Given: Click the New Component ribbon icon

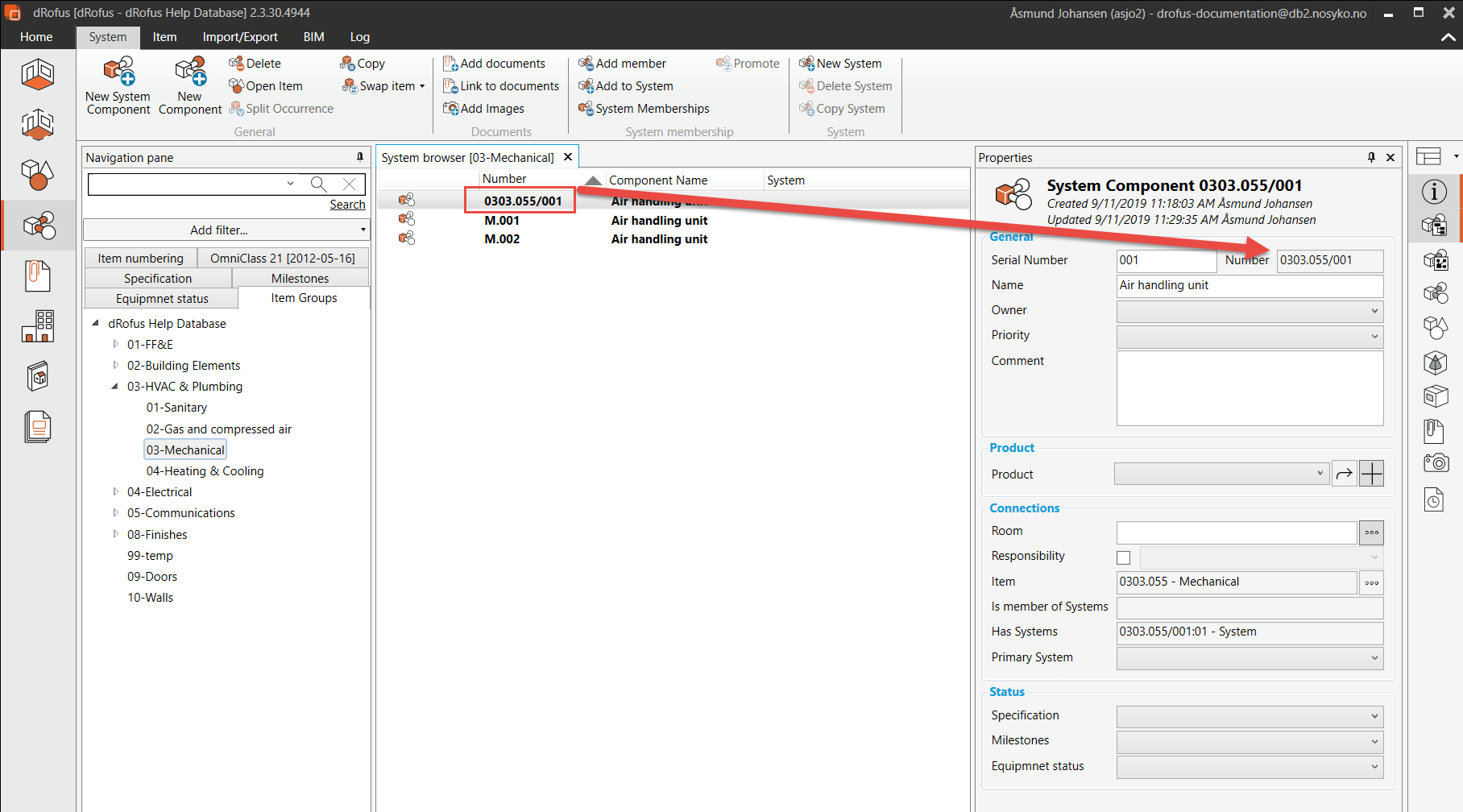Looking at the screenshot, I should pyautogui.click(x=190, y=72).
